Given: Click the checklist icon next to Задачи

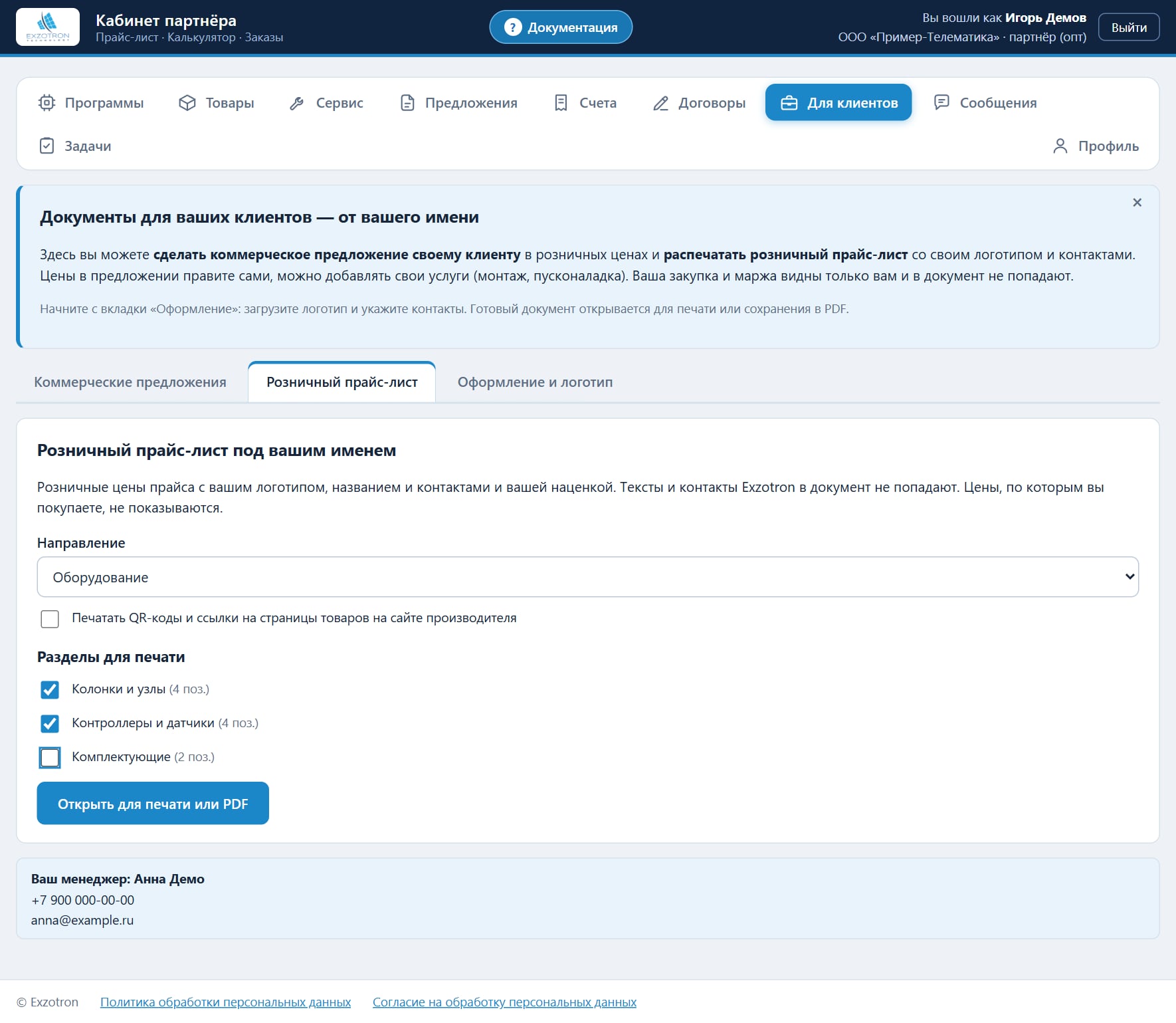Looking at the screenshot, I should tap(47, 146).
